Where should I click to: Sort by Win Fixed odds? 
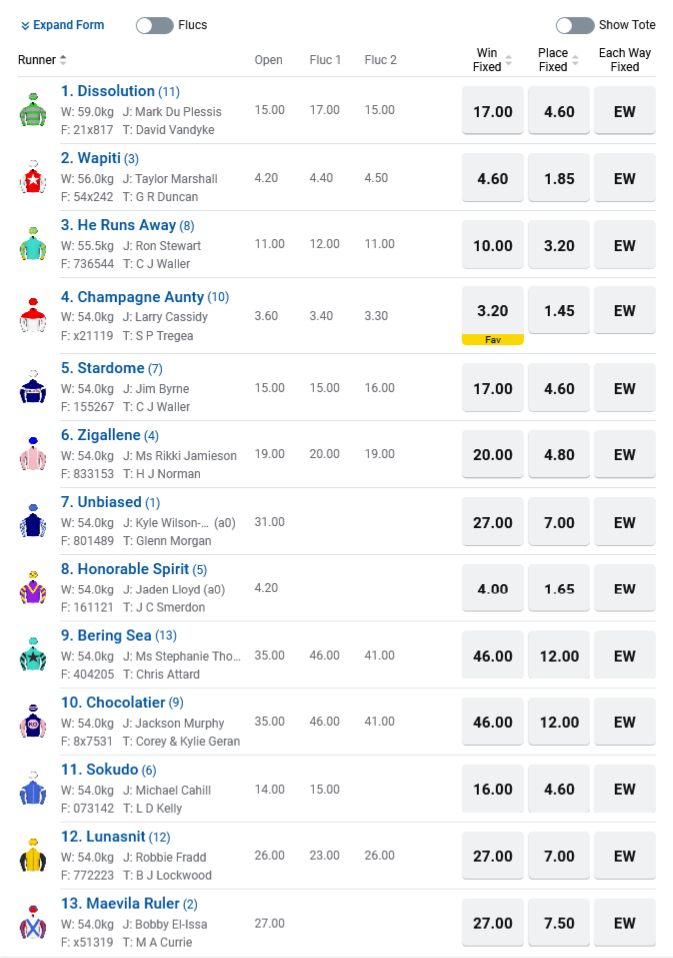[508, 61]
